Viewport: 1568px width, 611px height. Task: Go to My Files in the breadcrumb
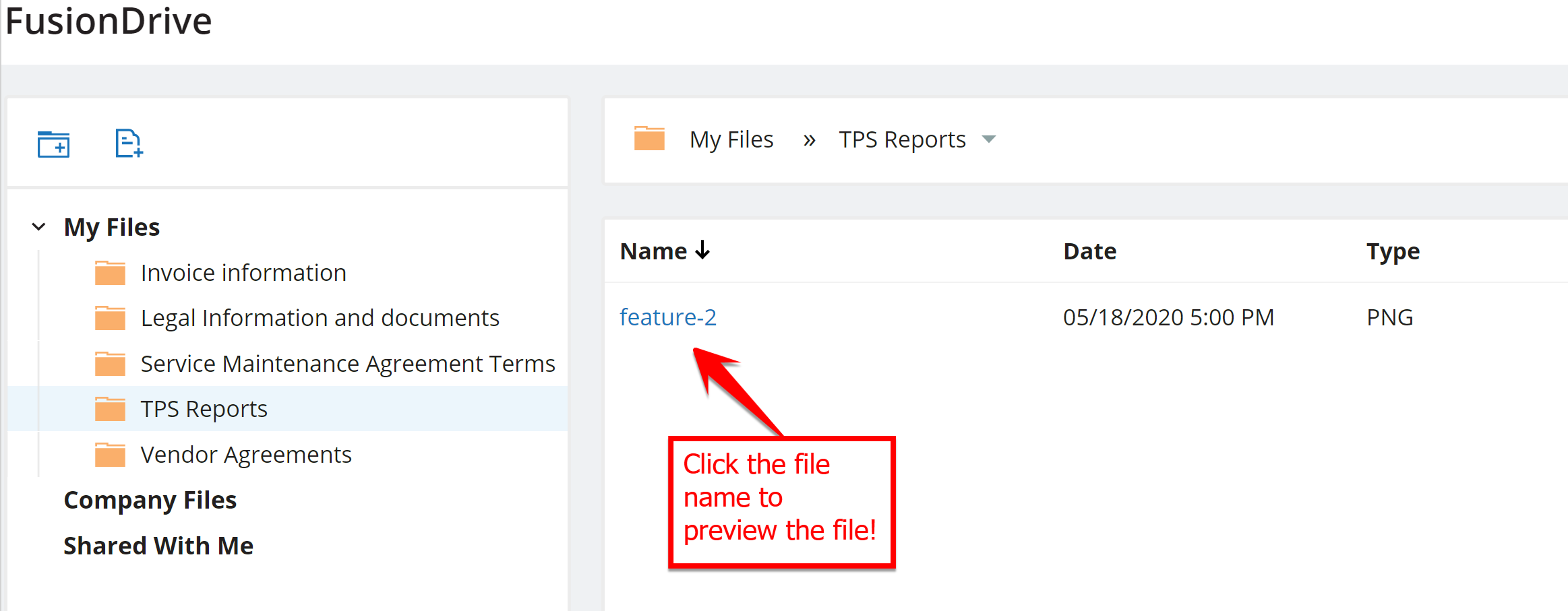[x=731, y=139]
